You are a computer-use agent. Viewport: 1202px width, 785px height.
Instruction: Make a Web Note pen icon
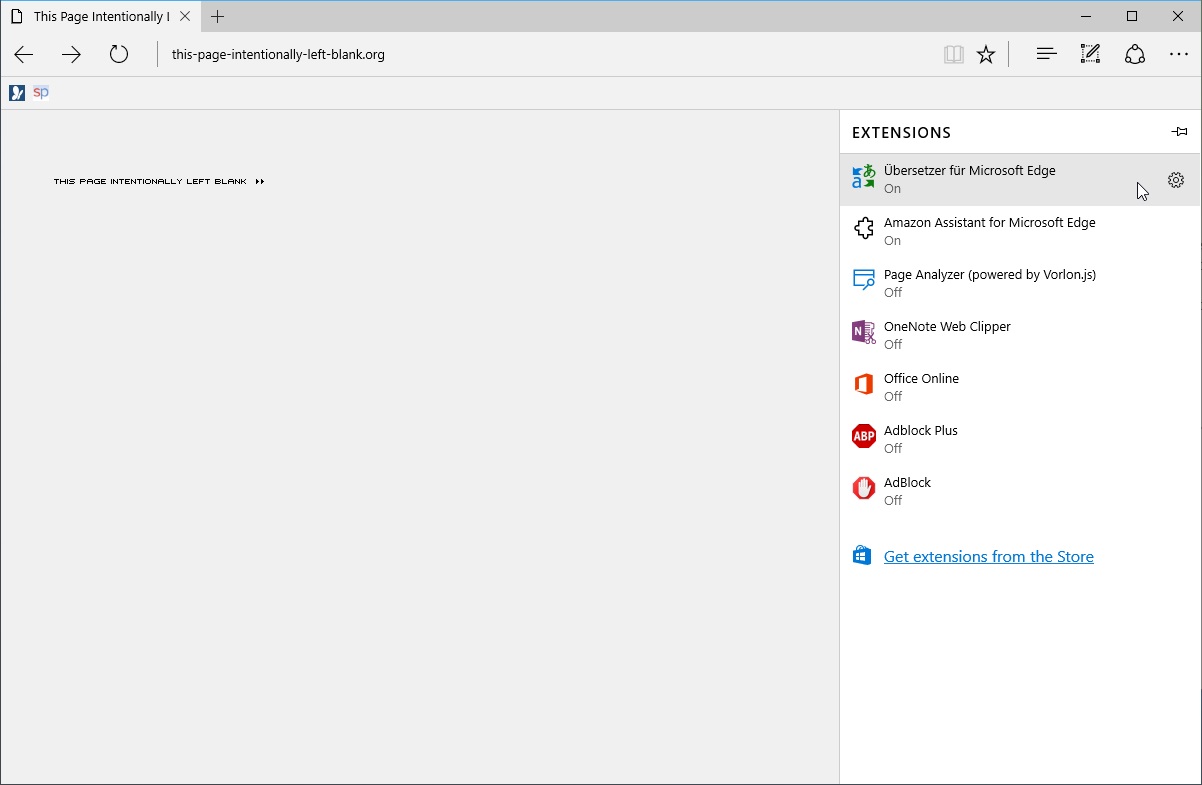(x=1090, y=54)
